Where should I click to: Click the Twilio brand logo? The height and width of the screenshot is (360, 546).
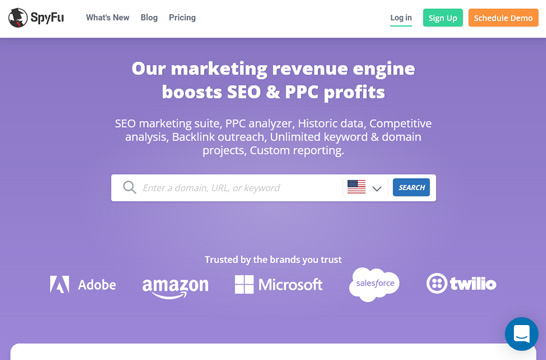point(461,283)
